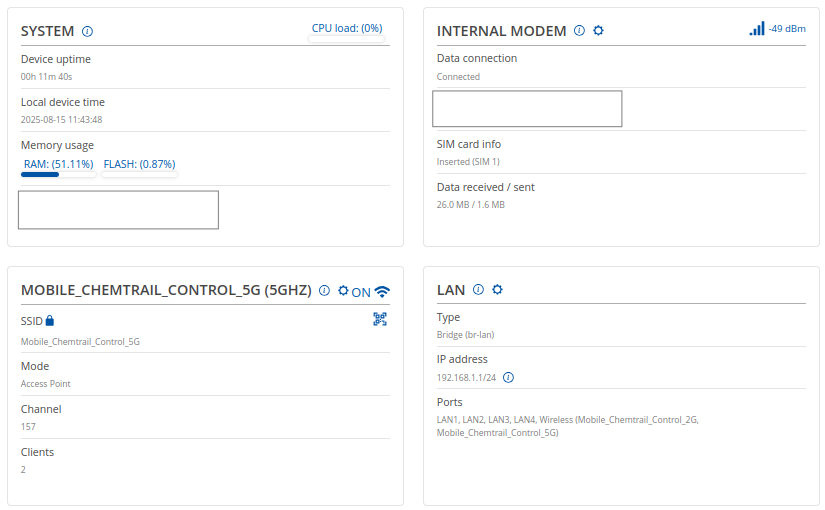Image resolution: width=825 pixels, height=510 pixels.
Task: Click FLASH (0.87%) usage link
Action: coord(139,164)
